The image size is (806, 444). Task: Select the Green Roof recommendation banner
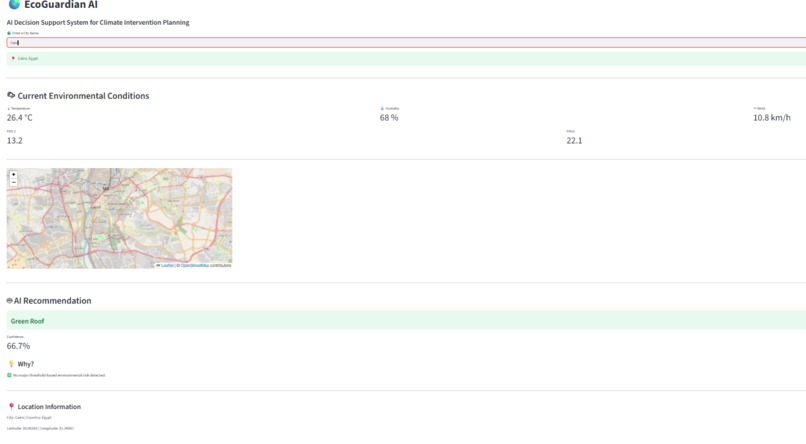(406, 320)
